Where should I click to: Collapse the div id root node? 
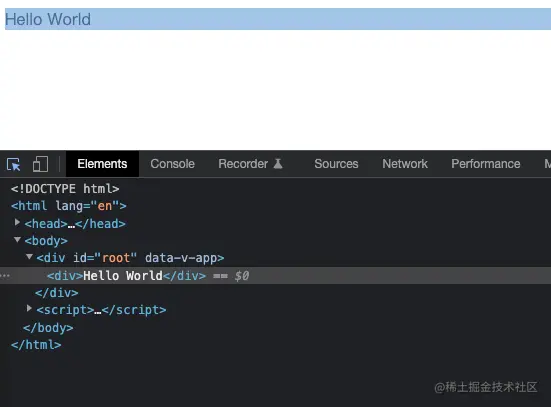pyautogui.click(x=30, y=257)
